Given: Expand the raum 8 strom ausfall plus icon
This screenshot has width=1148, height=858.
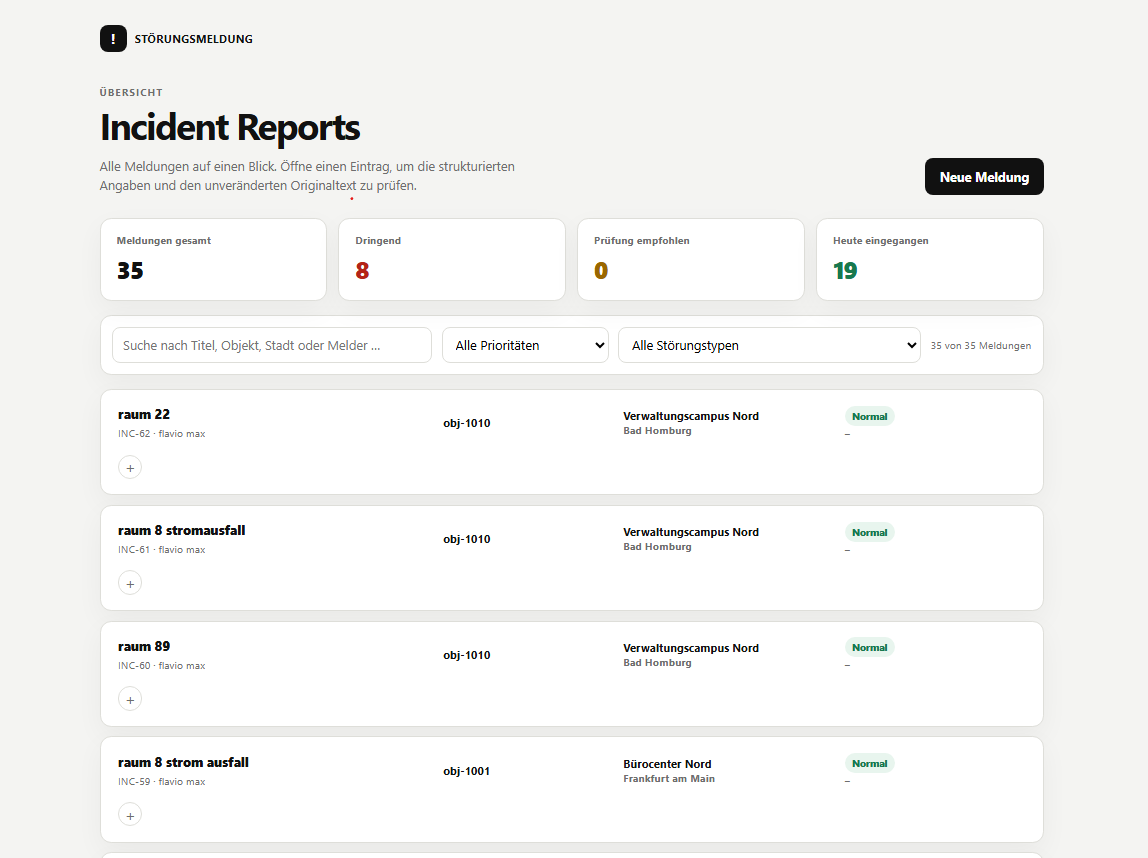Looking at the screenshot, I should click(130, 815).
